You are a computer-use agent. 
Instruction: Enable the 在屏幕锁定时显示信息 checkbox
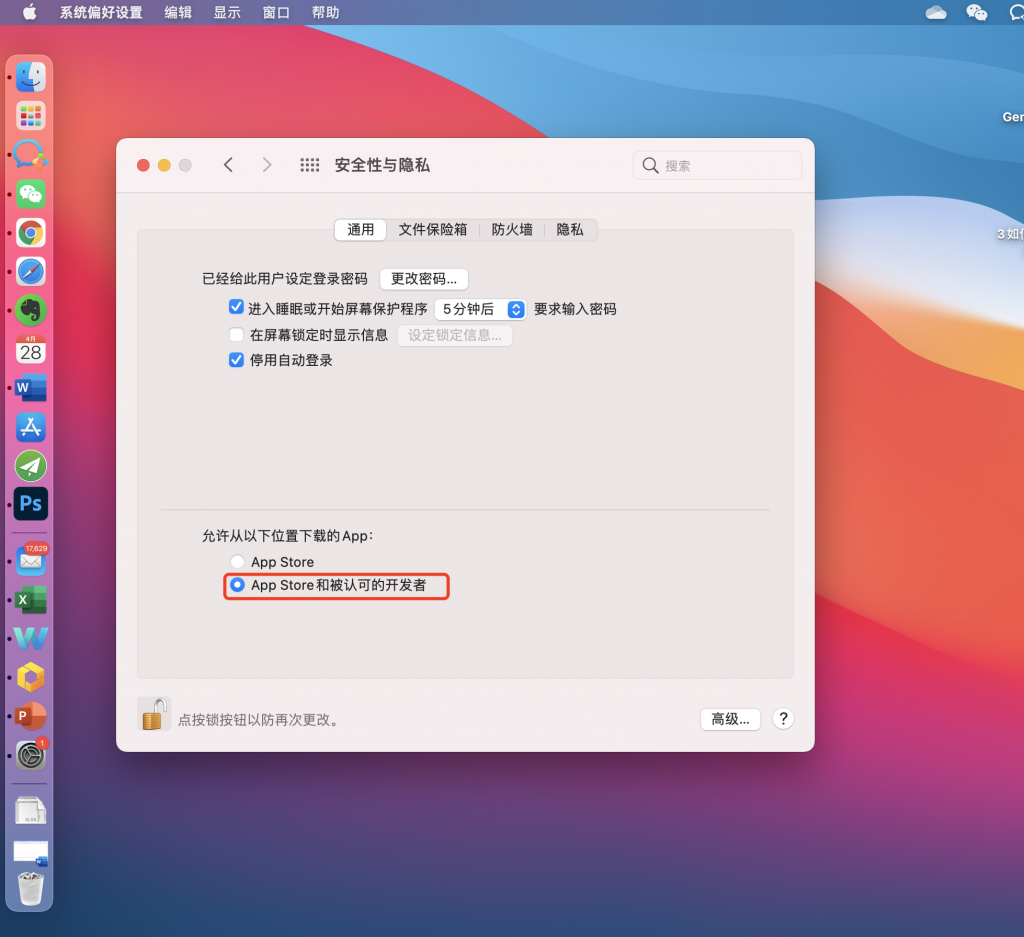[x=236, y=335]
